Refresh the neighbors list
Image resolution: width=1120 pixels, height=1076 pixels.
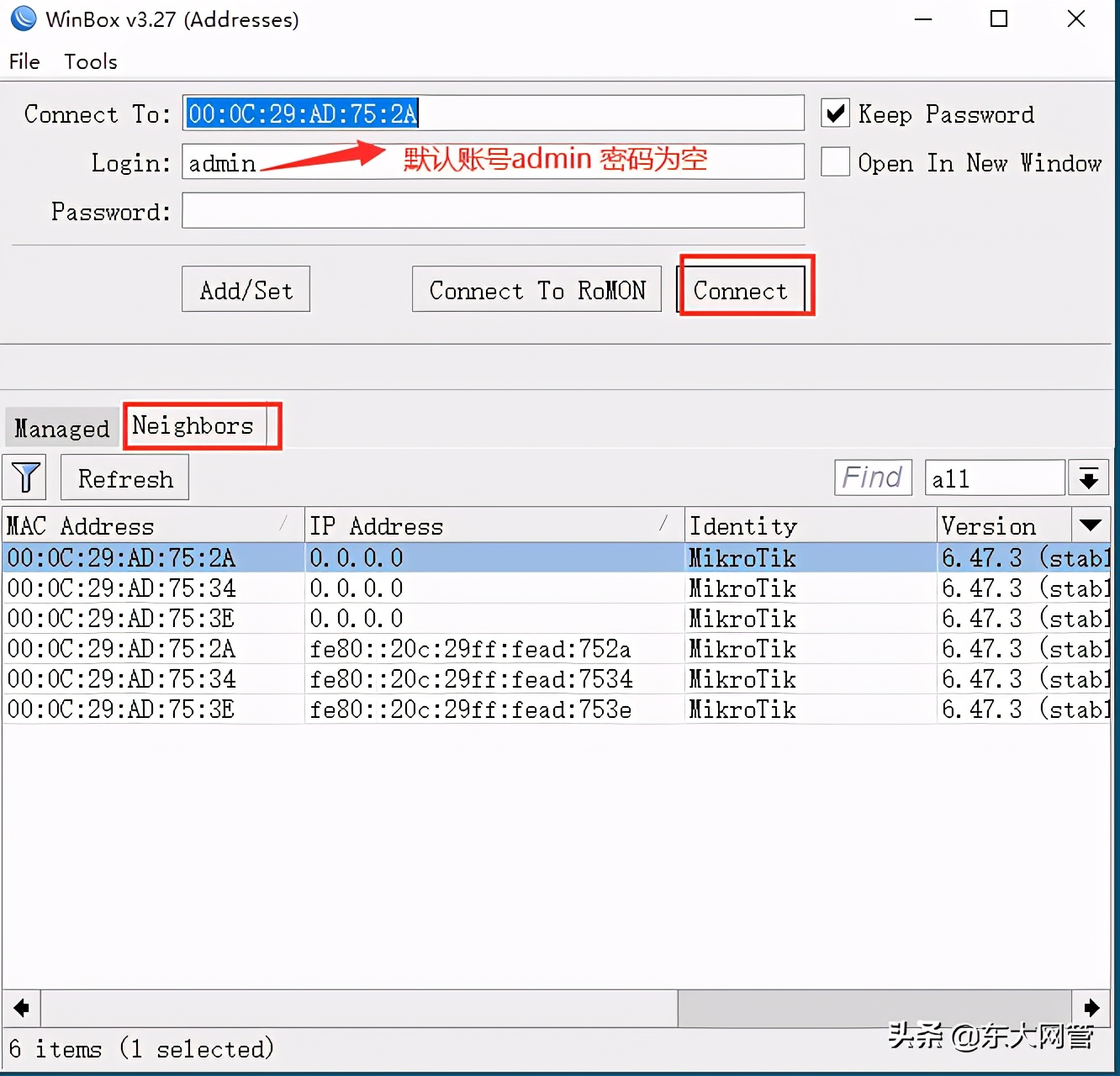pos(124,478)
